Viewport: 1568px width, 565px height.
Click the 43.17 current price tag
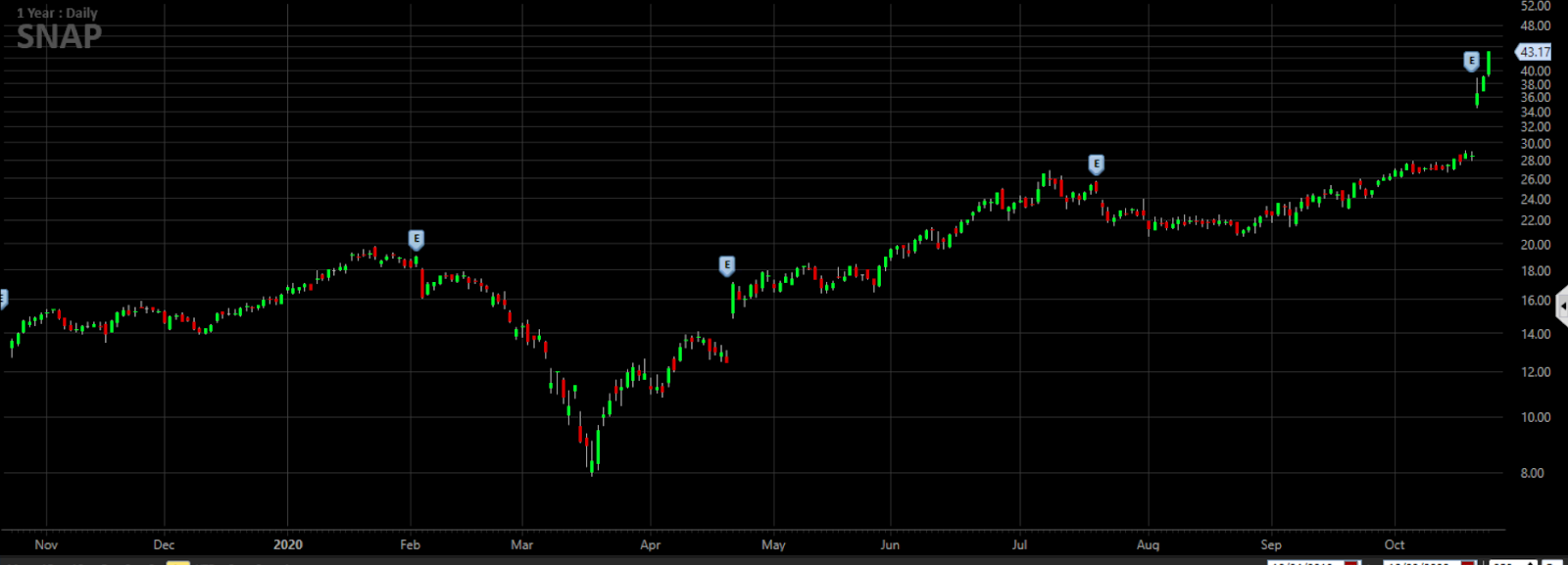point(1534,52)
